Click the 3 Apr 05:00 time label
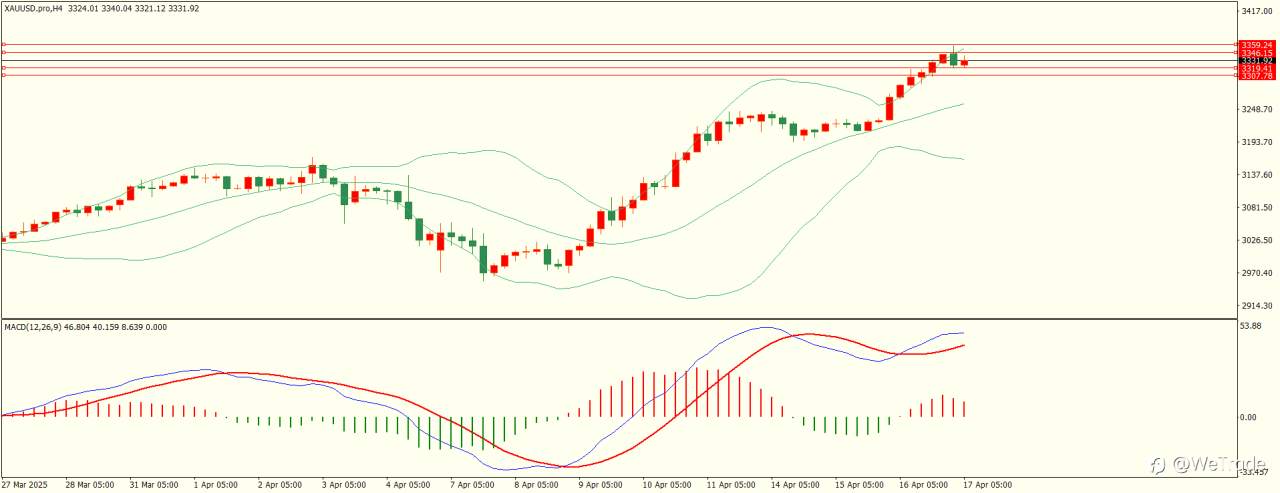The height and width of the screenshot is (493, 1280). click(x=344, y=484)
